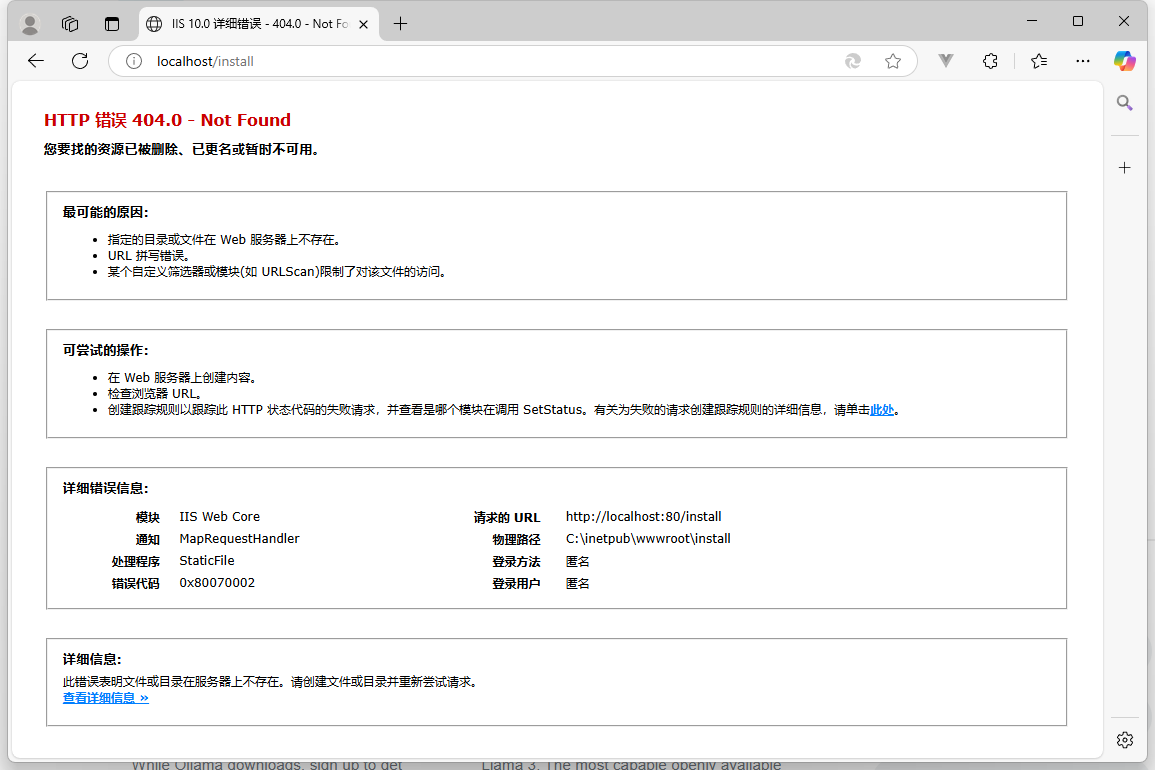Open Settings and more ellipsis menu
This screenshot has height=770, width=1155.
(x=1082, y=61)
